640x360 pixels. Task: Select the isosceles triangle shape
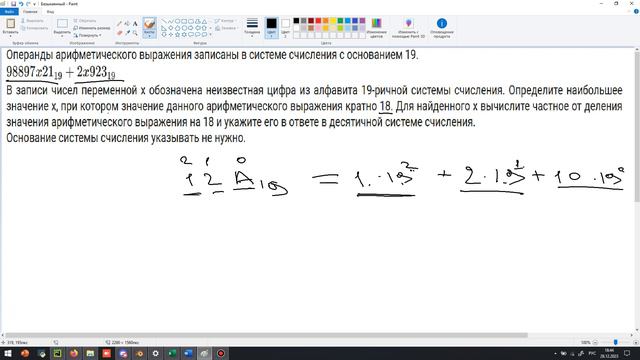[204, 21]
